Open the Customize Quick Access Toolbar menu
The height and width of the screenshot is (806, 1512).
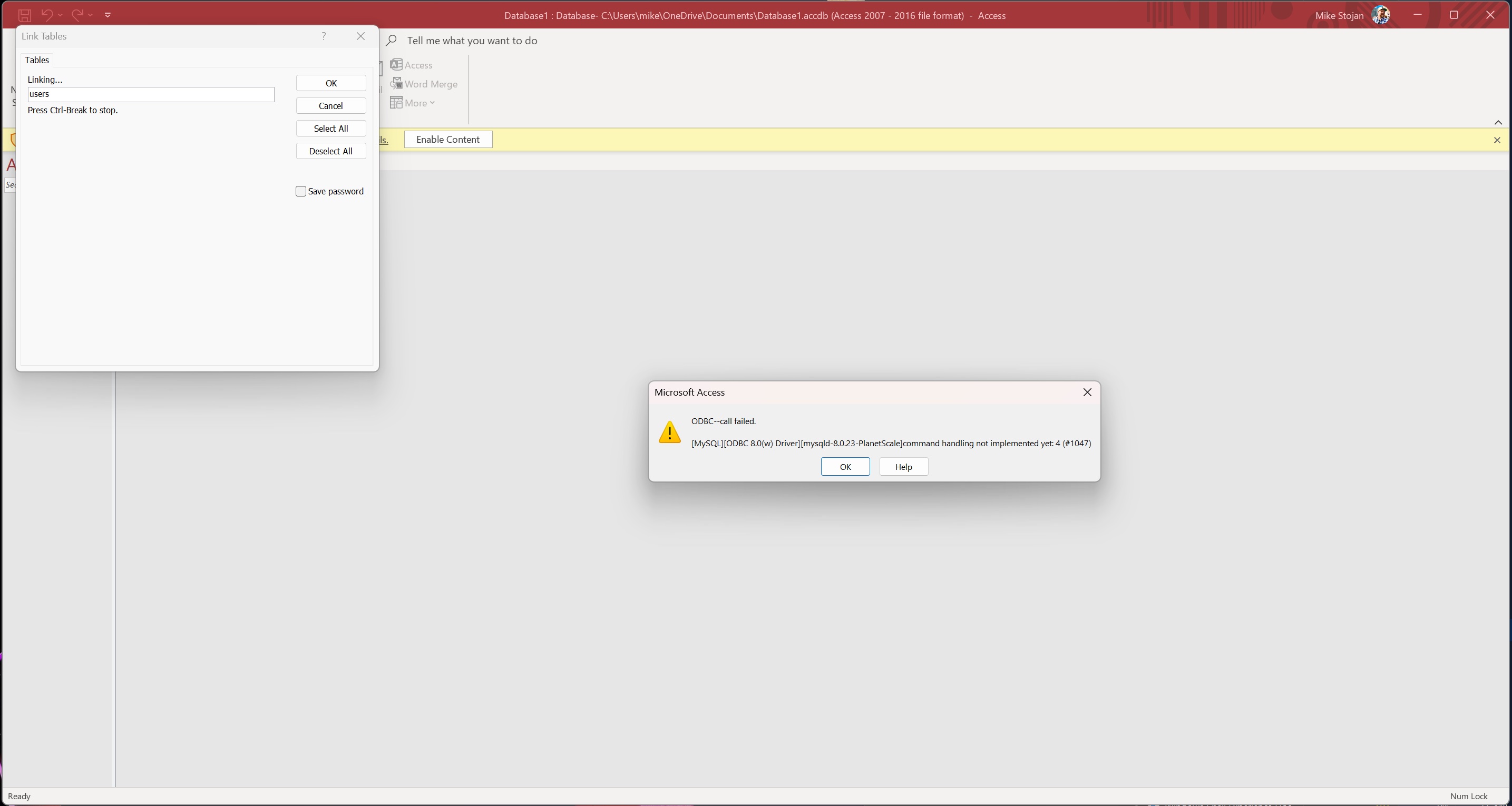108,15
